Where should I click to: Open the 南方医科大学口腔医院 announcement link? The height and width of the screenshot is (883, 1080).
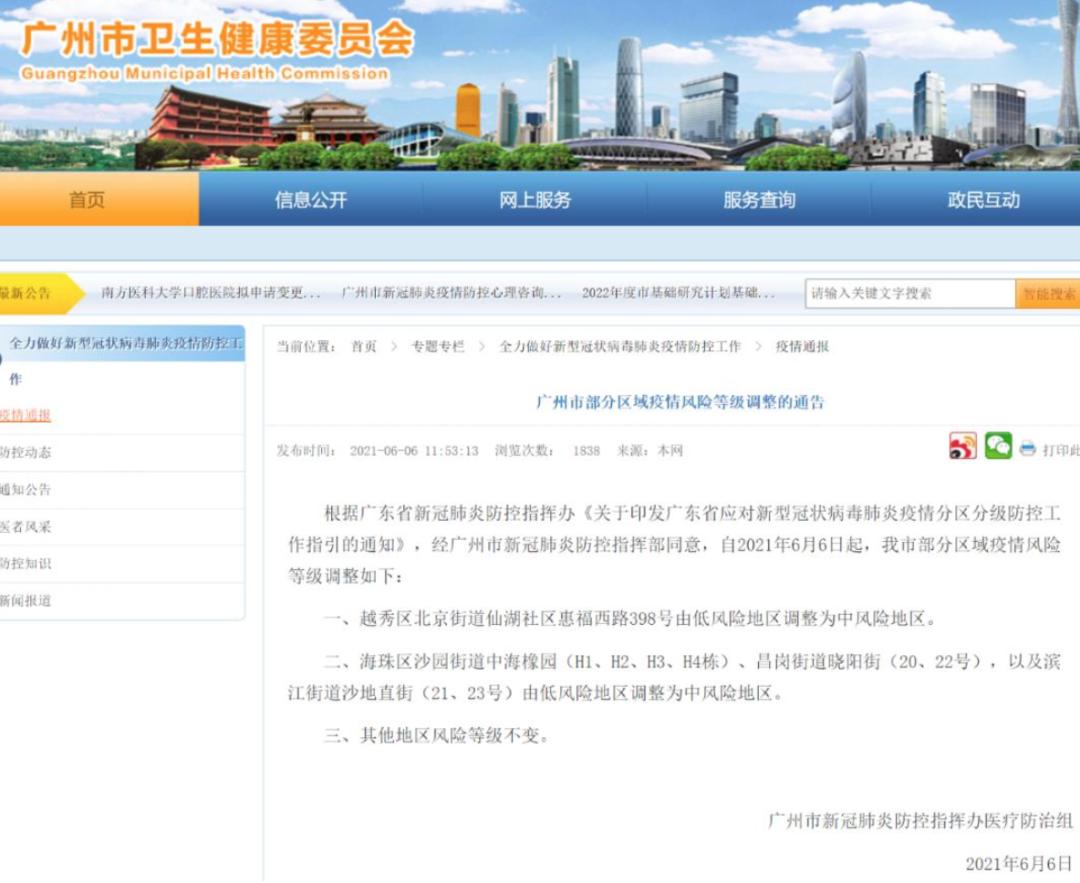tap(207, 293)
